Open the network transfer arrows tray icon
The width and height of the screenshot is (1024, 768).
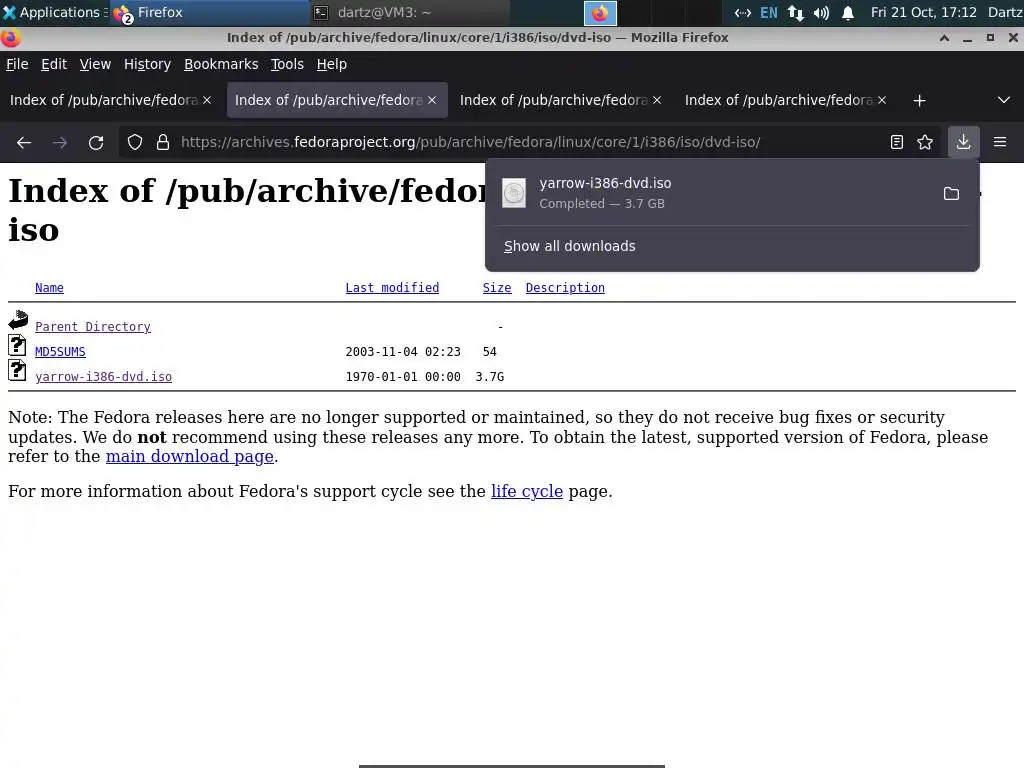coord(795,12)
